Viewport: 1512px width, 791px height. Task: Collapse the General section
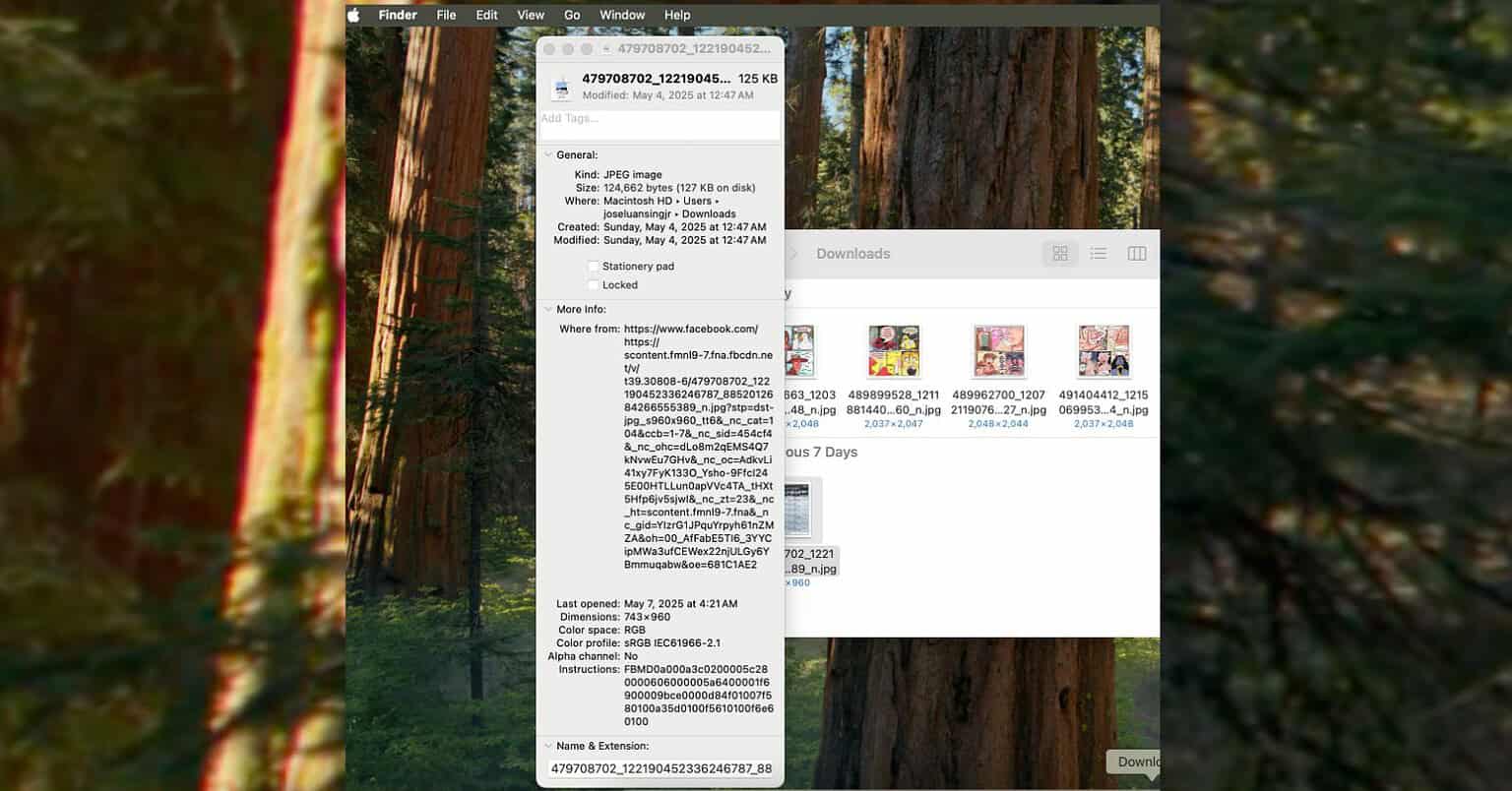pyautogui.click(x=548, y=154)
